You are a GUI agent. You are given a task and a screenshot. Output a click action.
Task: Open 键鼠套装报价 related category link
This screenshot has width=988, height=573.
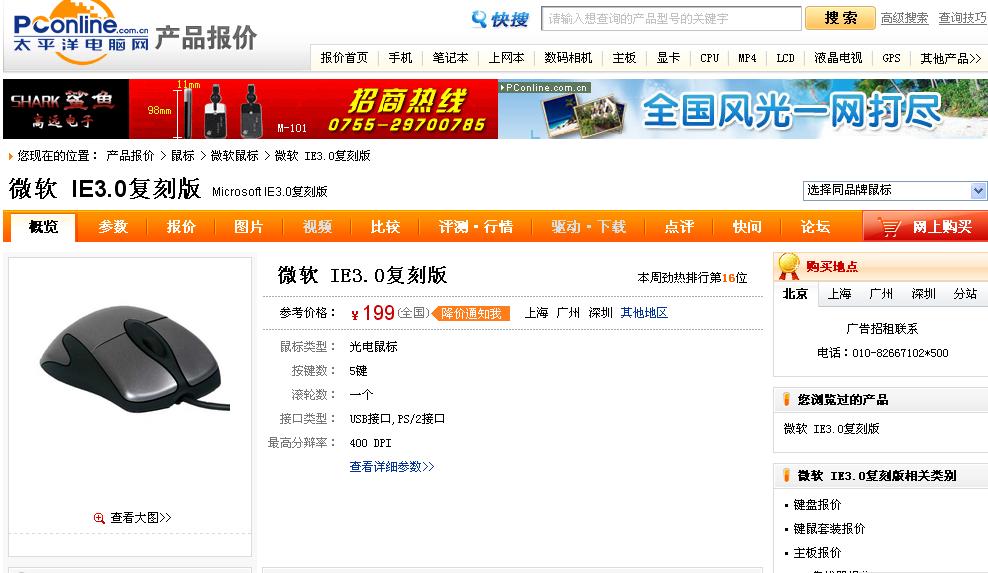pos(829,529)
